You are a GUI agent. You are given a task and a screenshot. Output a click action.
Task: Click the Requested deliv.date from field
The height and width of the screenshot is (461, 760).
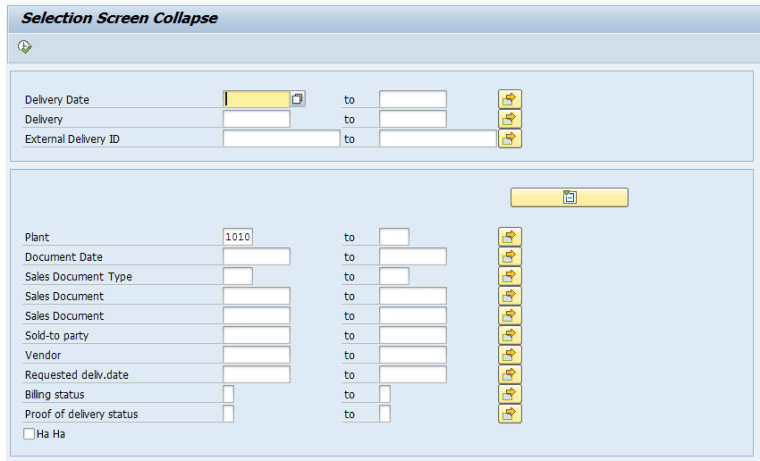256,375
